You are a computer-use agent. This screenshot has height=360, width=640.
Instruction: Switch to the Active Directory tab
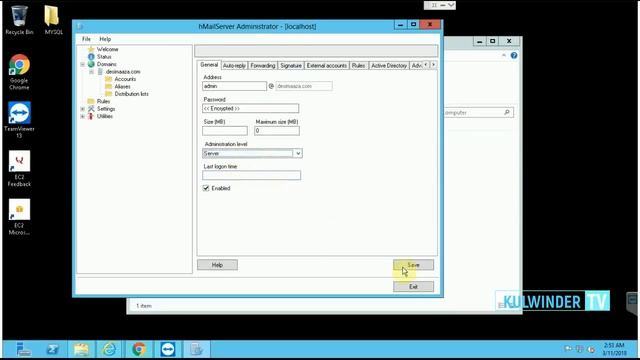389,65
